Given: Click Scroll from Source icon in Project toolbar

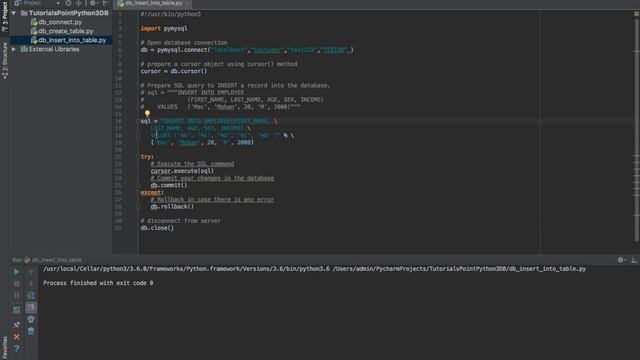Looking at the screenshot, I should tap(68, 3).
